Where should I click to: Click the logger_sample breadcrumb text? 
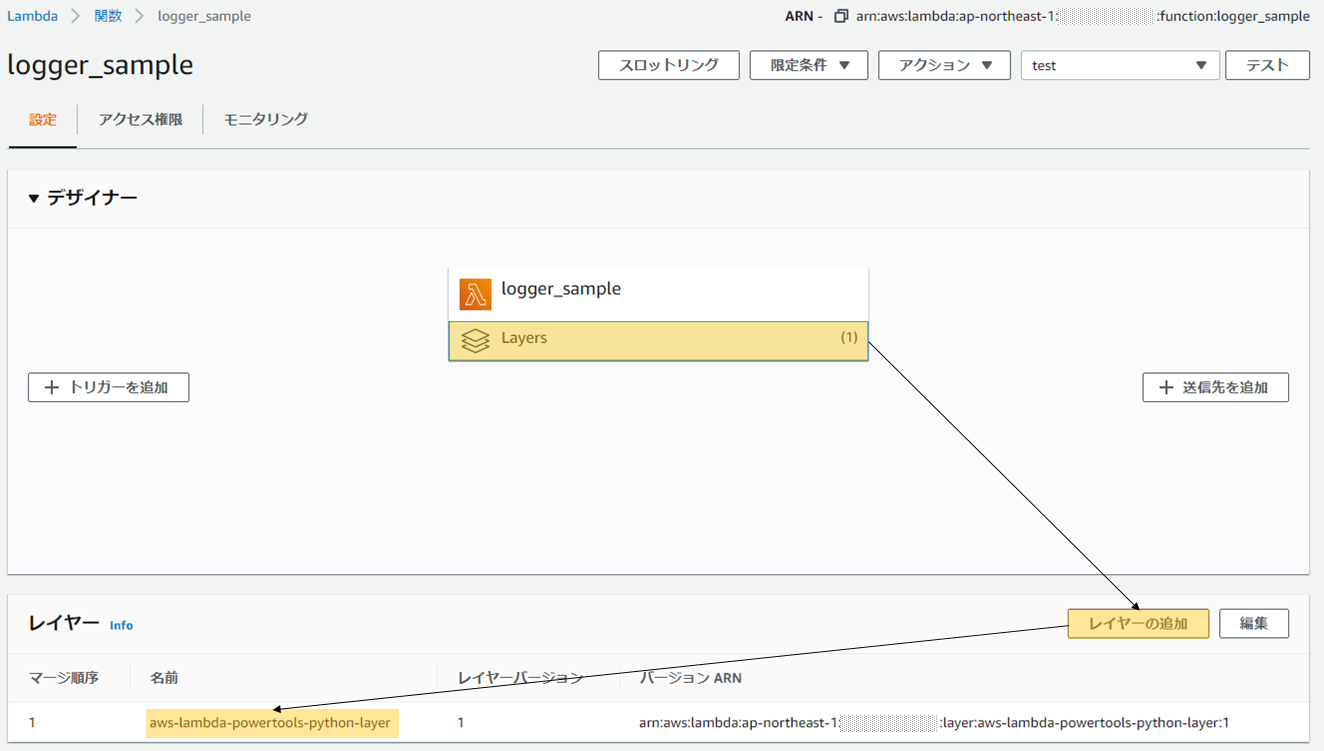(204, 16)
